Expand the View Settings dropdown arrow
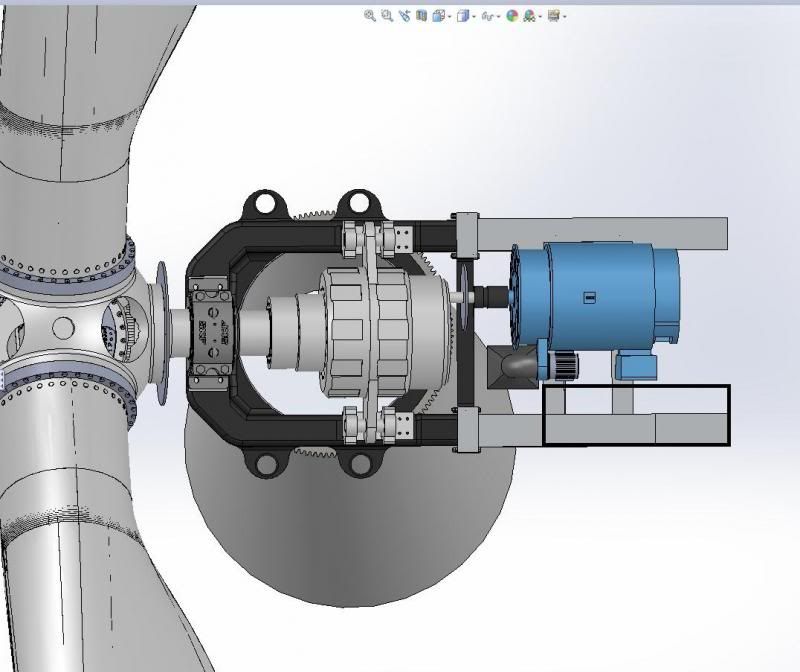Viewport: 800px width, 672px height. (564, 17)
